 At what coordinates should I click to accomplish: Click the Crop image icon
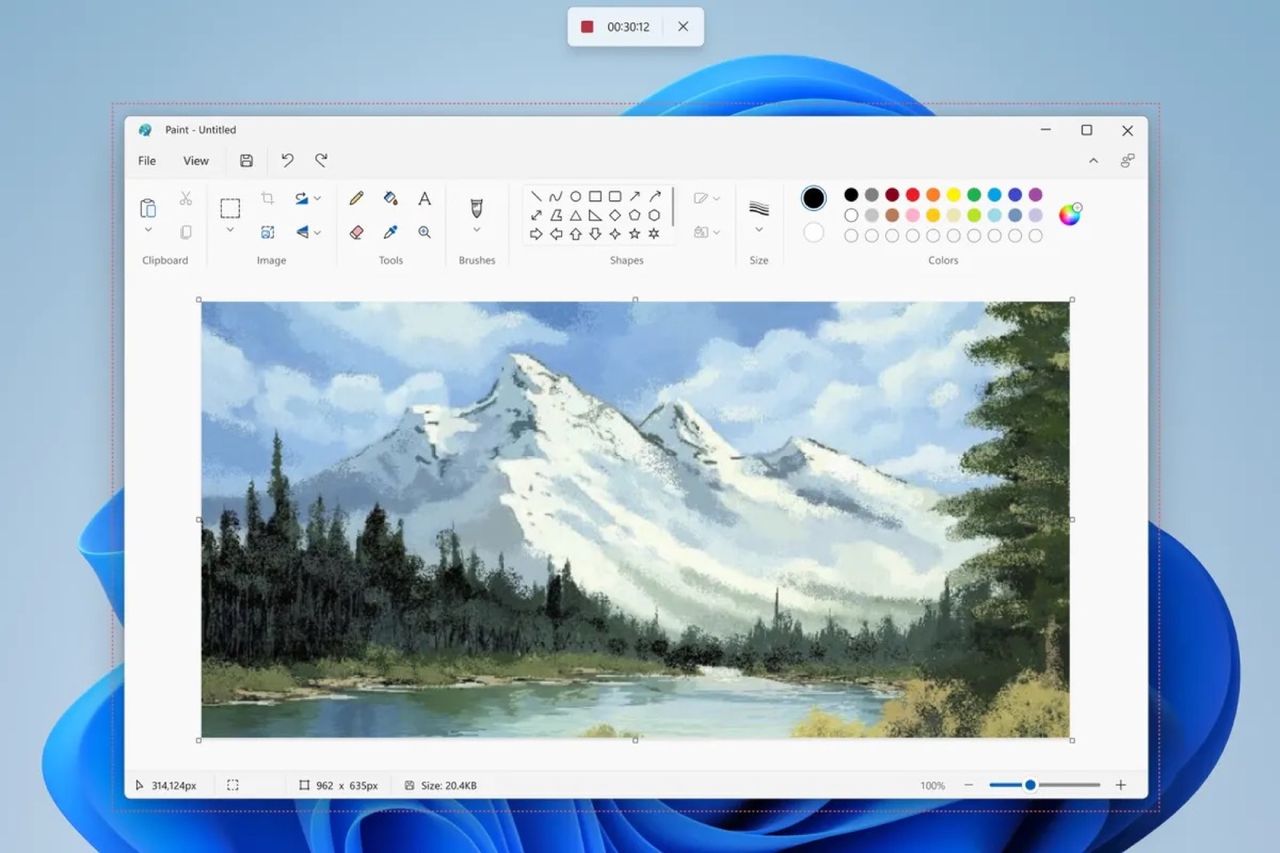(267, 198)
